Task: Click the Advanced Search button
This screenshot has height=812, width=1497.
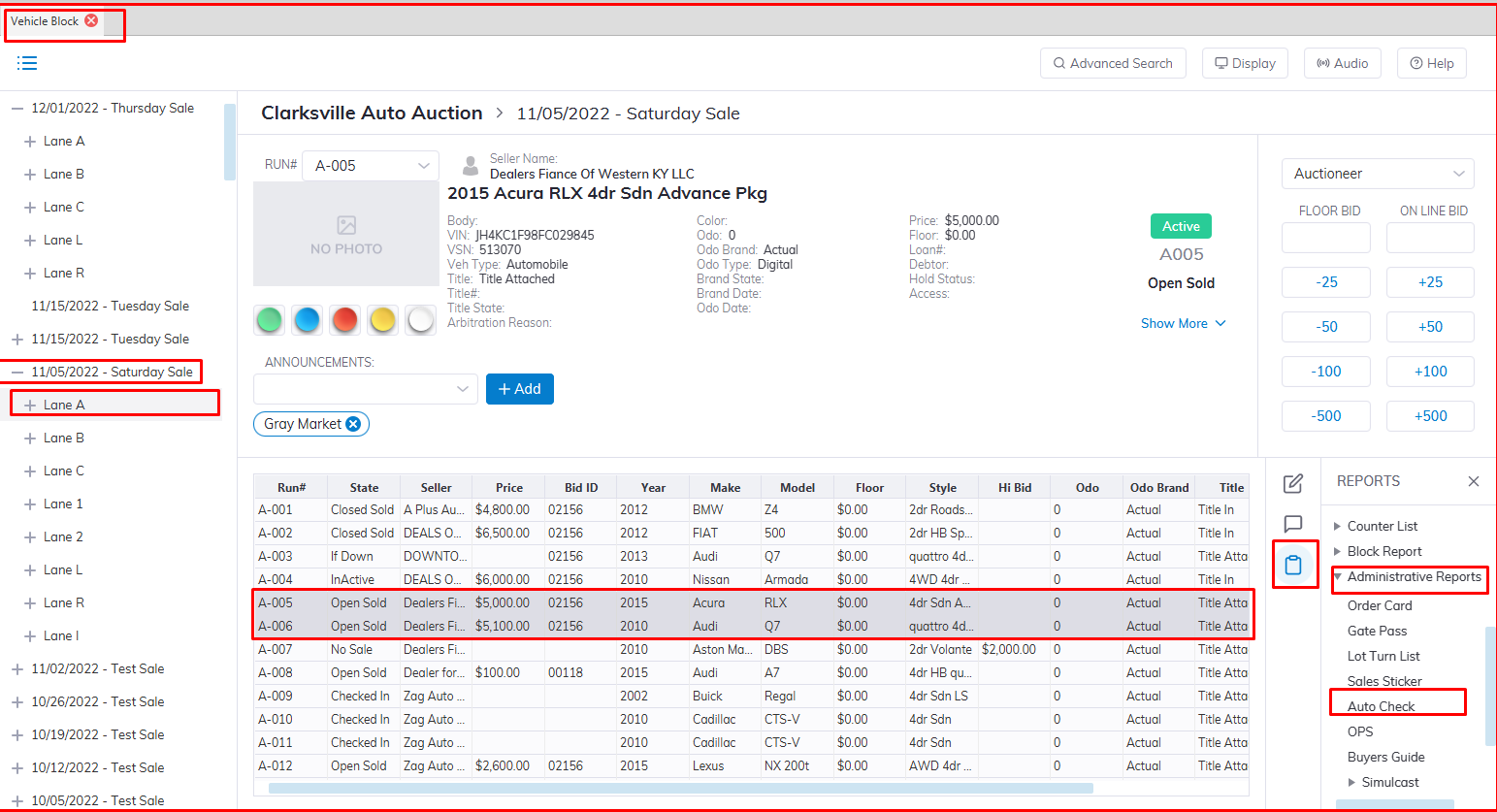Action: pos(1113,63)
